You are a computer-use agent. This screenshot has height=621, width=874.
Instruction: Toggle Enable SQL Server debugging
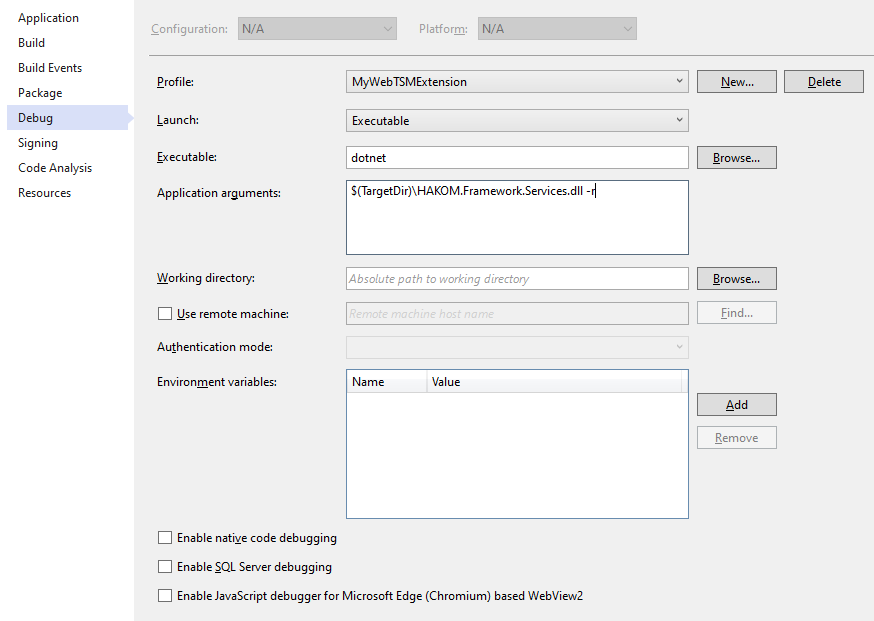165,567
